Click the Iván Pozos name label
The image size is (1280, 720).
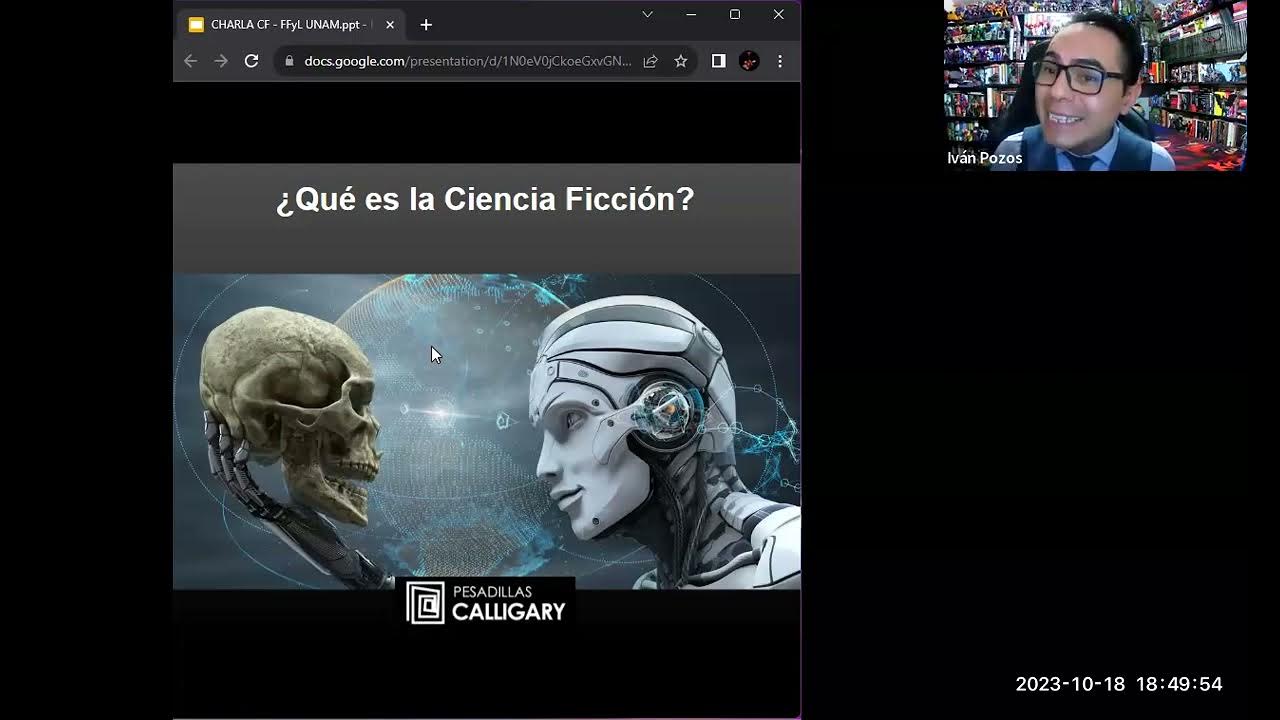(984, 158)
